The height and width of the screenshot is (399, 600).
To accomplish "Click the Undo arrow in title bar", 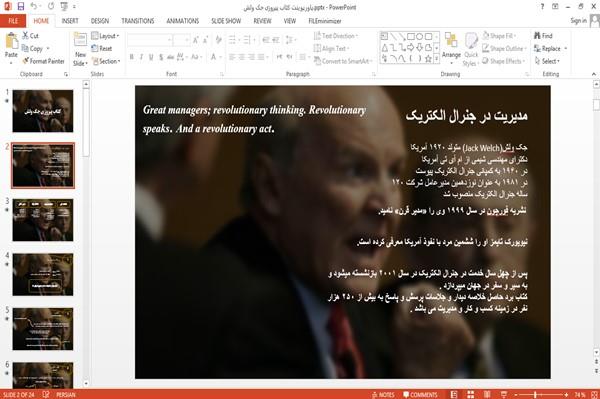I will (34, 7).
